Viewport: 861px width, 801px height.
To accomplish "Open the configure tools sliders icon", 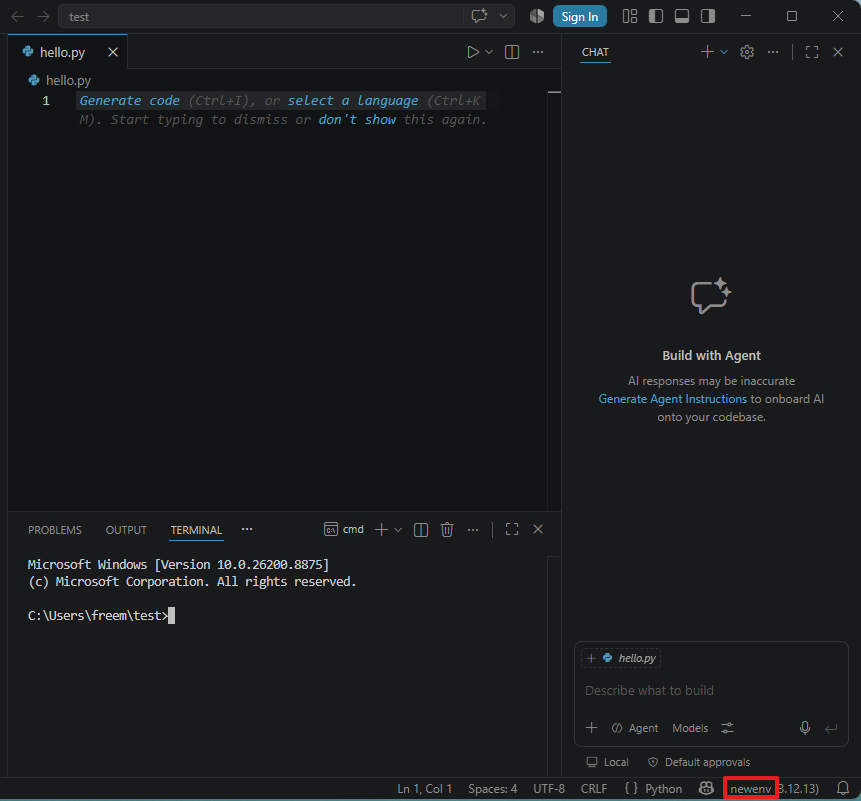I will [x=727, y=728].
